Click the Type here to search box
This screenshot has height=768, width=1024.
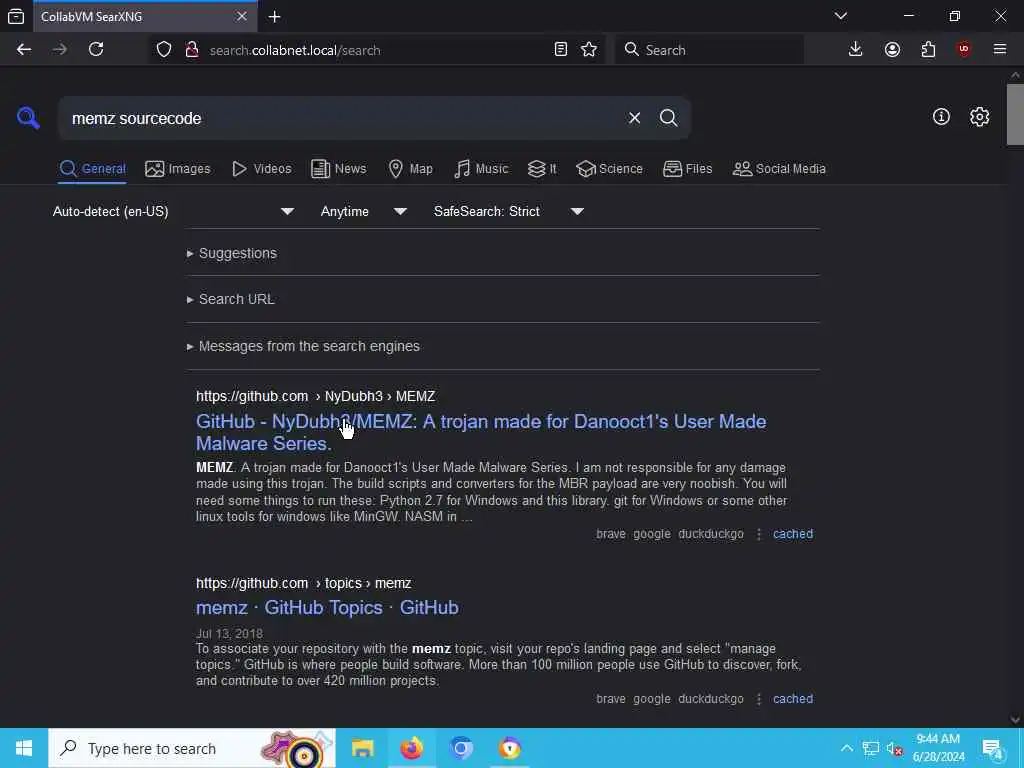pyautogui.click(x=192, y=748)
